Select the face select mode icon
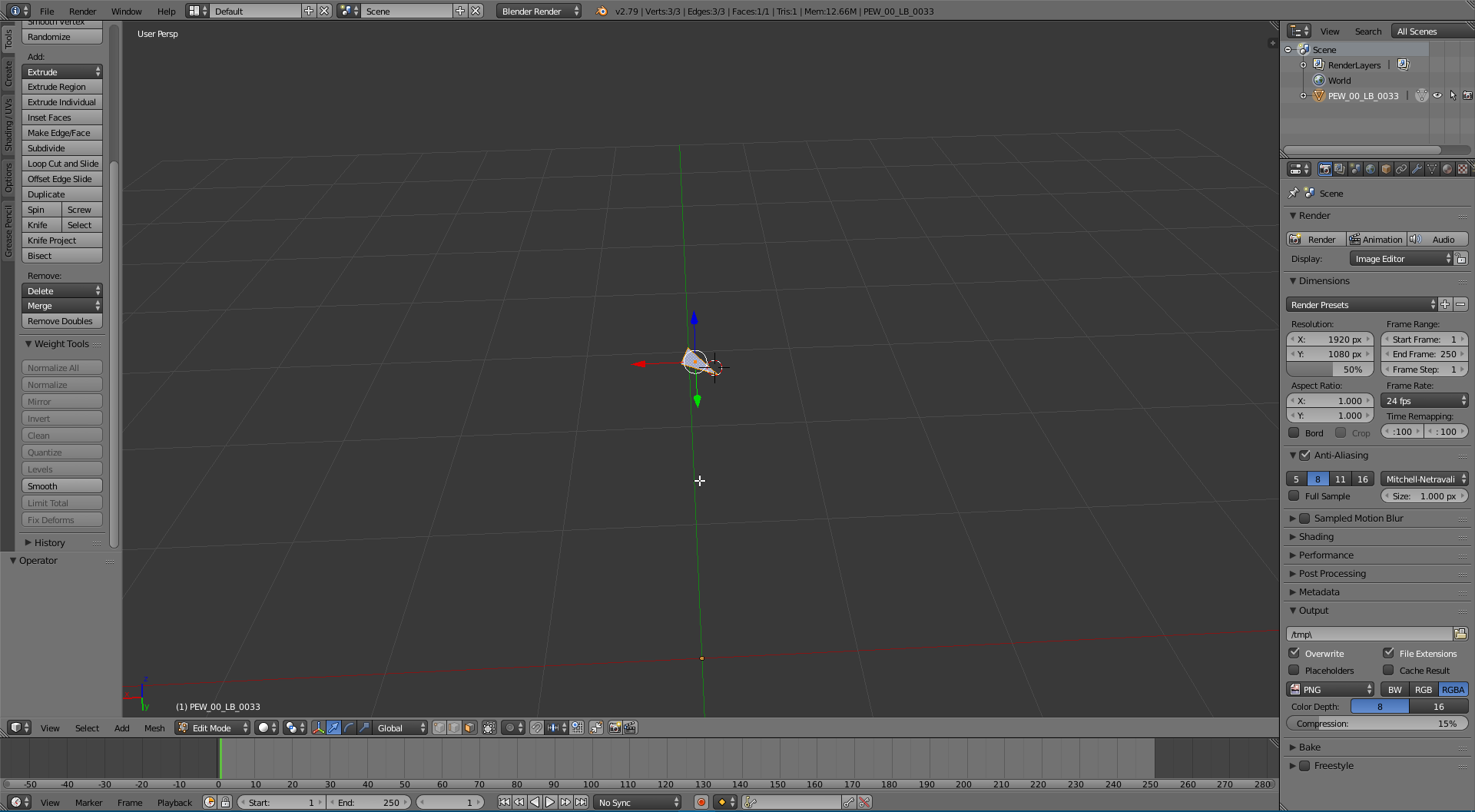The height and width of the screenshot is (812, 1475). coord(470,727)
